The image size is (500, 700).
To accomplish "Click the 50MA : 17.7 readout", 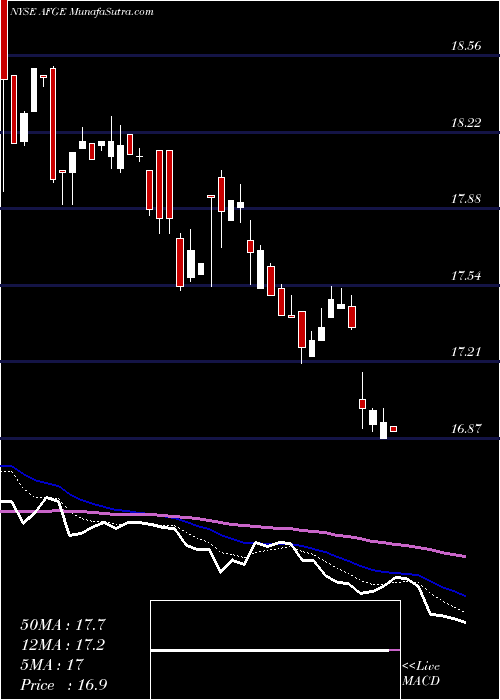I will [63, 624].
